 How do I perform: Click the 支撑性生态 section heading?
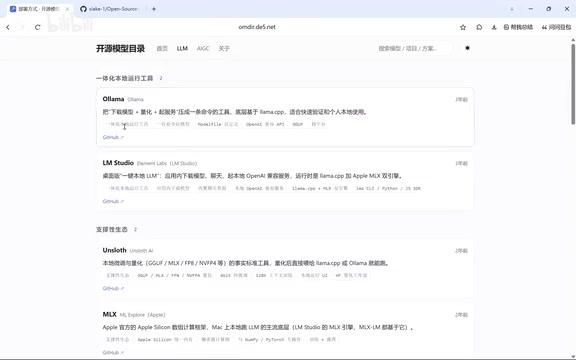pyautogui.click(x=112, y=230)
